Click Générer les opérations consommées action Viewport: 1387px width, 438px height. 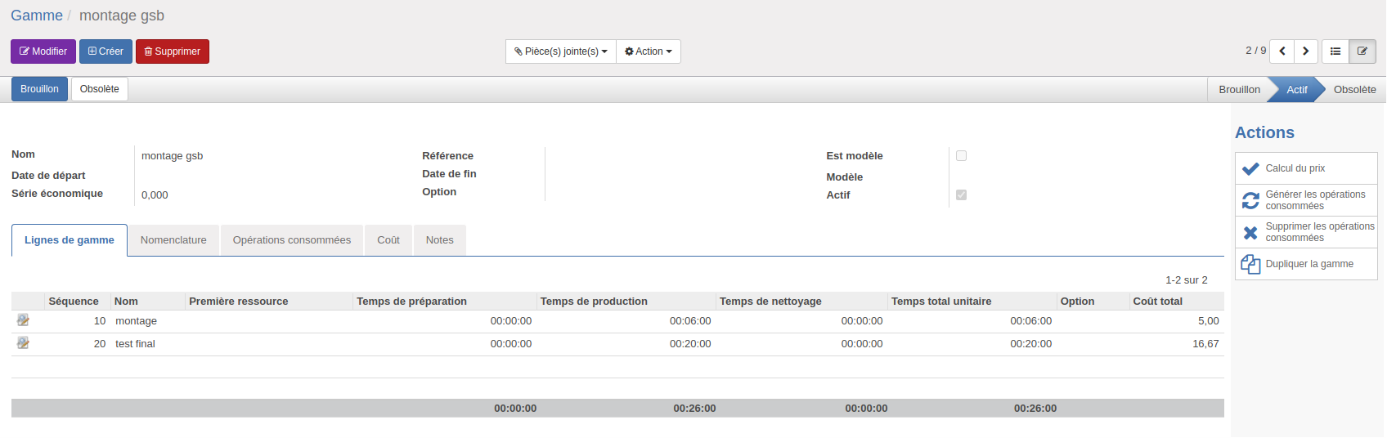click(1306, 200)
